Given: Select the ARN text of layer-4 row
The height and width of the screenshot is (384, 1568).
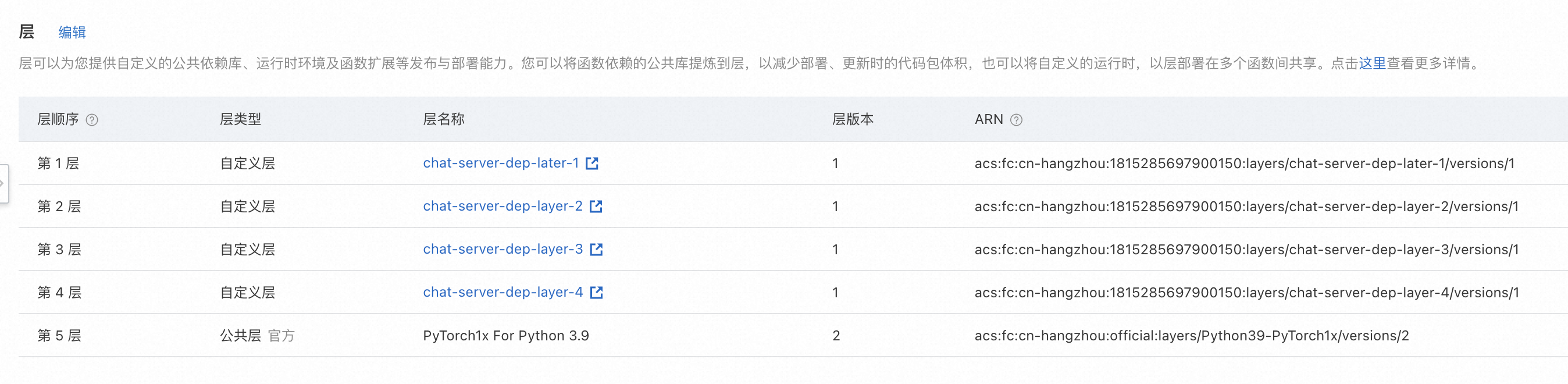Looking at the screenshot, I should (1246, 293).
